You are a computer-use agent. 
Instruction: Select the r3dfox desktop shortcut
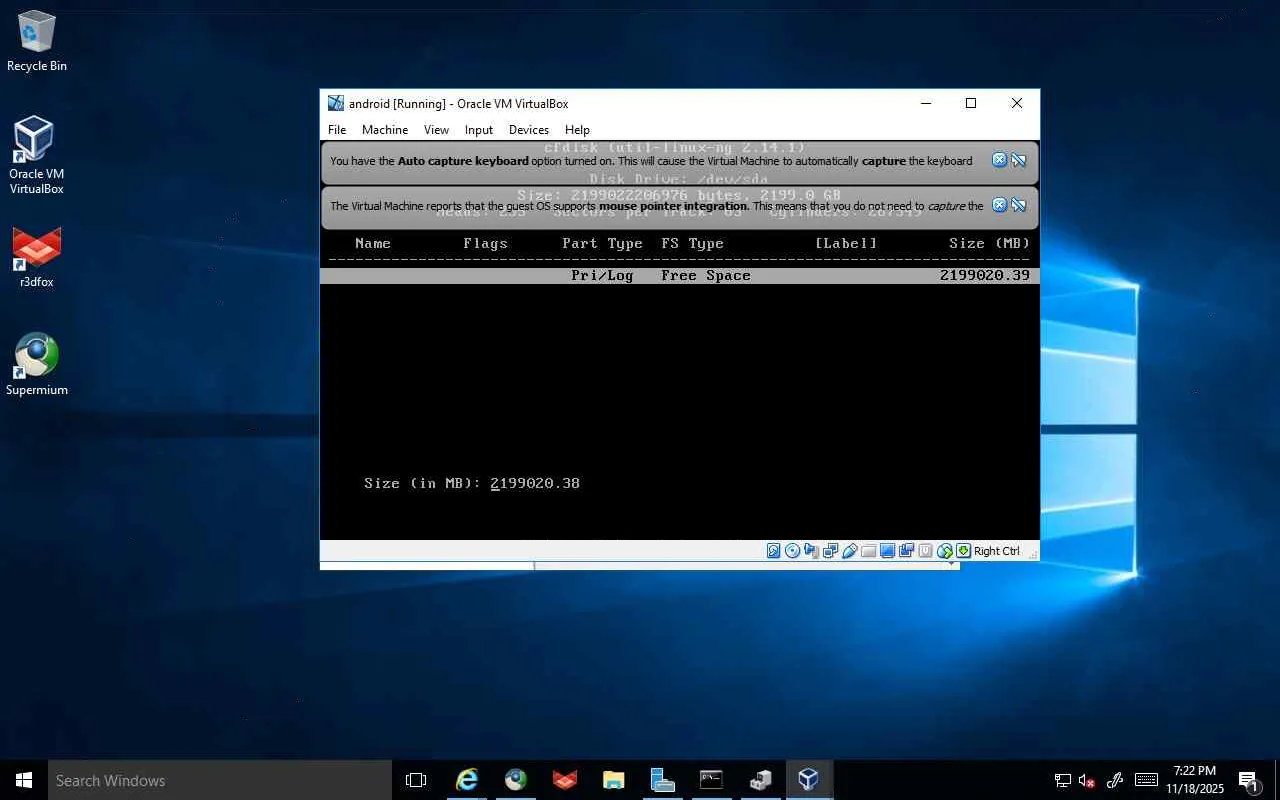(37, 257)
